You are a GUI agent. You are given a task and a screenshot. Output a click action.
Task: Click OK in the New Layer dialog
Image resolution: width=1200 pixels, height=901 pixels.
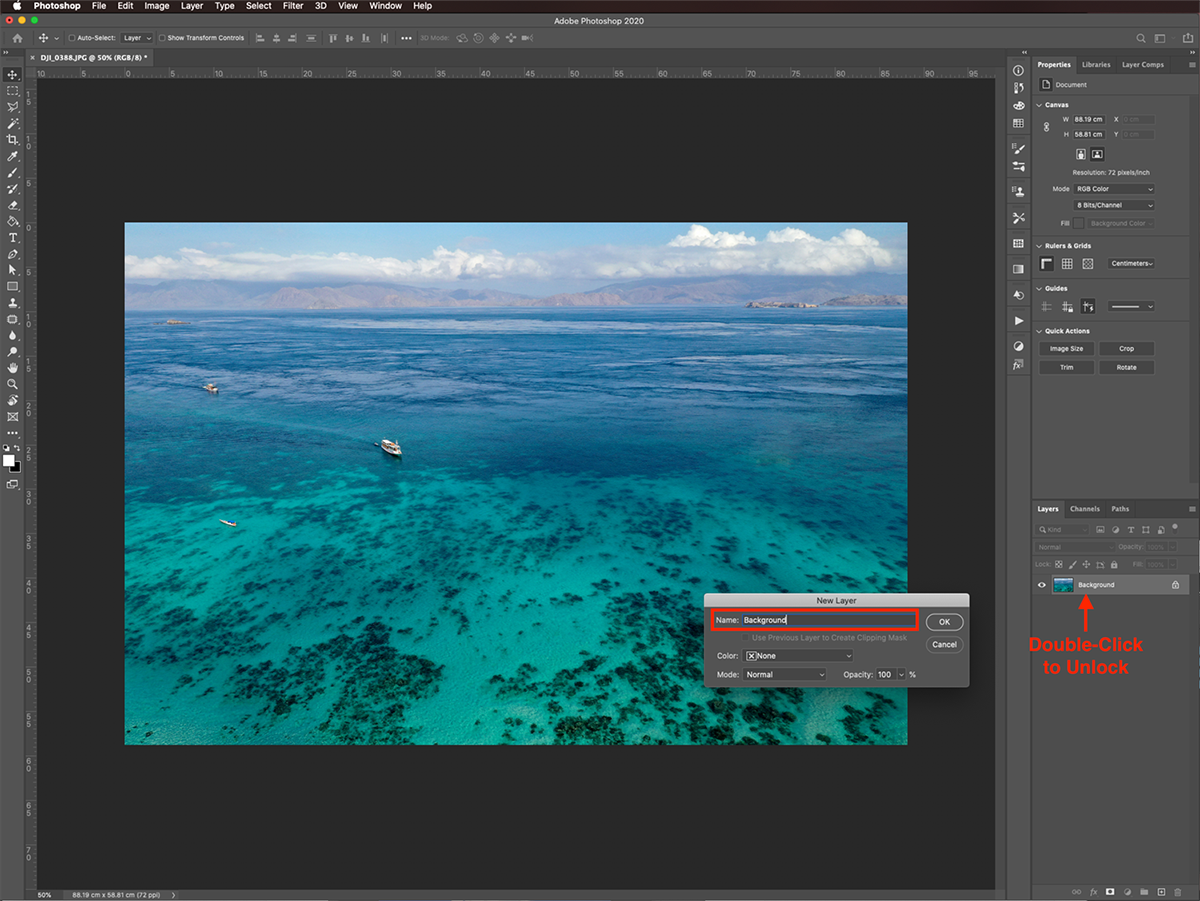(x=944, y=622)
